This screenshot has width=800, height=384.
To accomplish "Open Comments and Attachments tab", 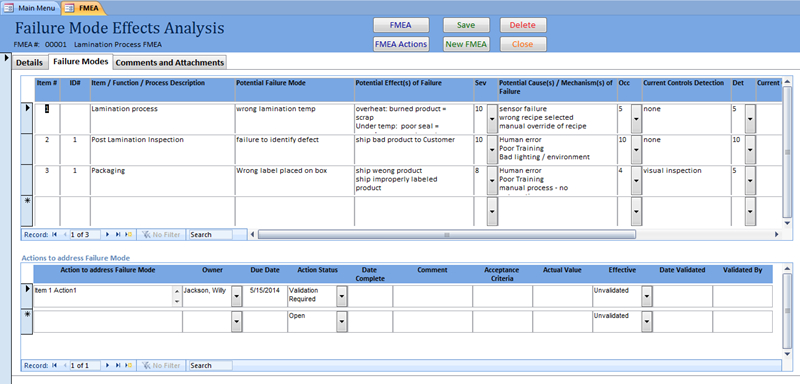I will tap(169, 63).
